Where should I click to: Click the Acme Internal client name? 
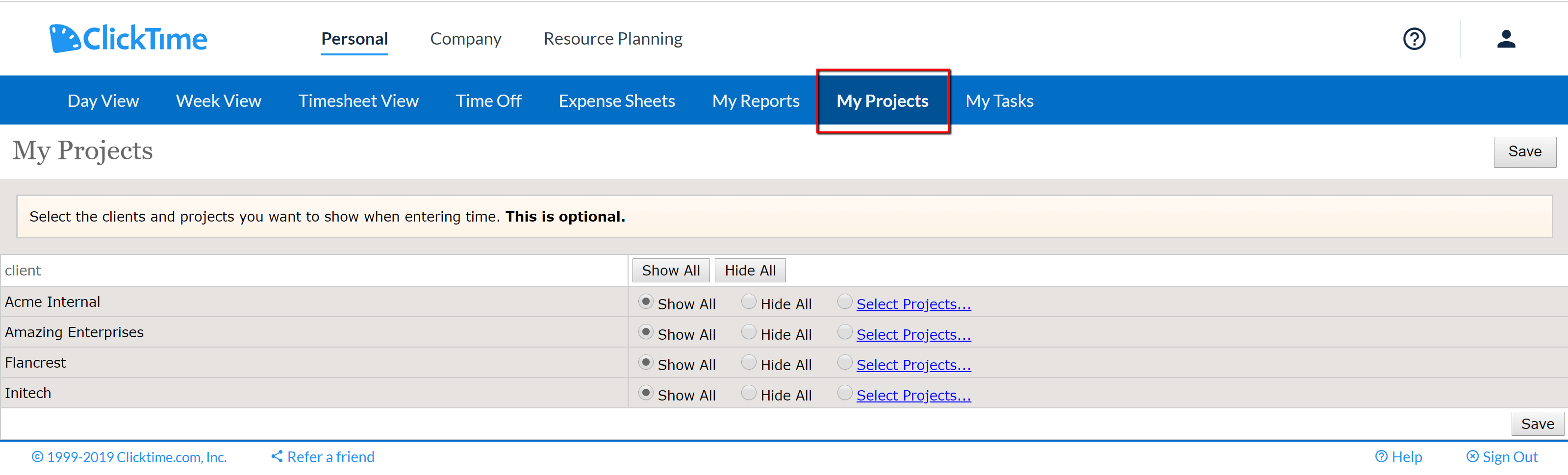52,301
